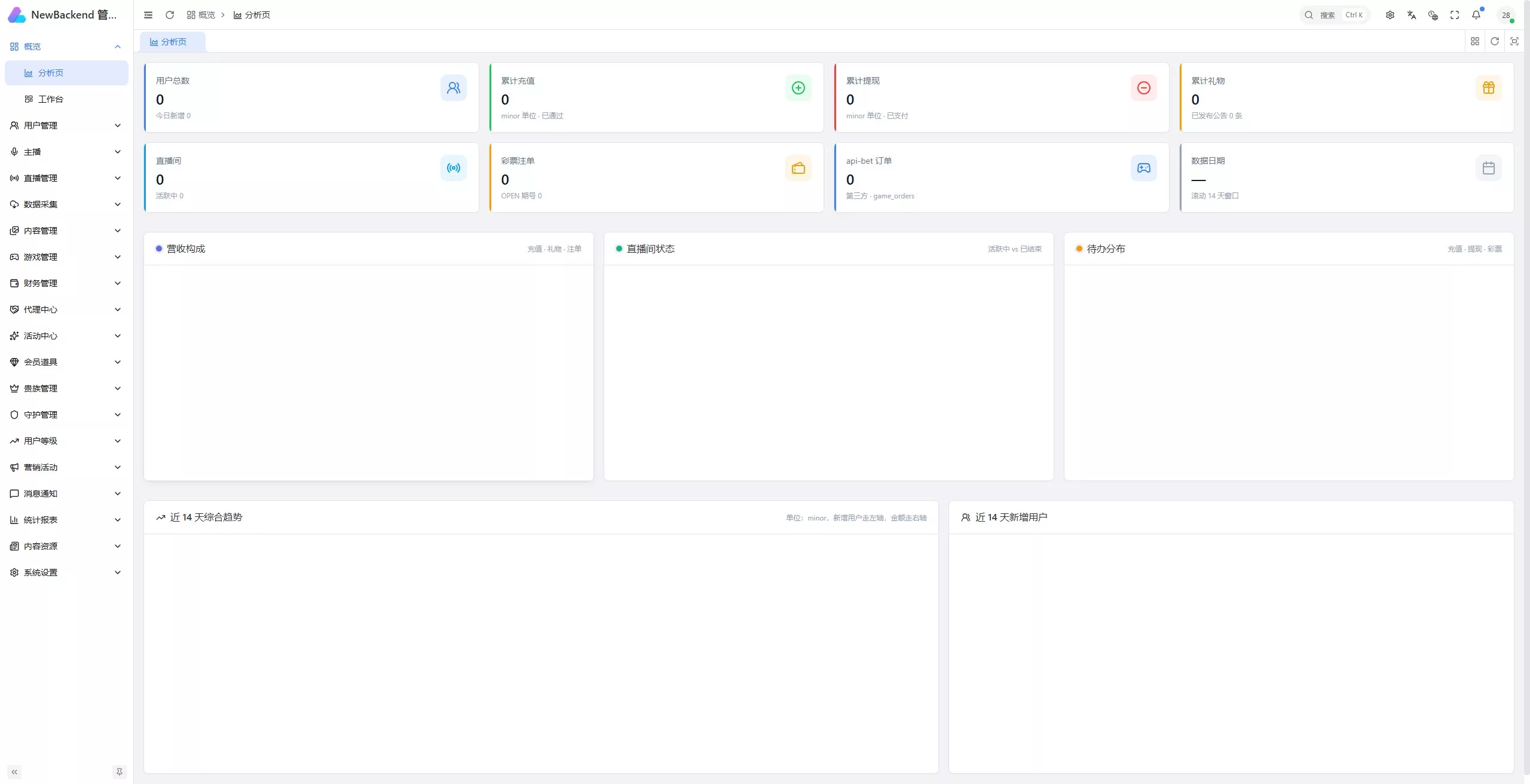This screenshot has height=784, width=1530.
Task: Open the 工作台 menu item
Action: pyautogui.click(x=66, y=99)
